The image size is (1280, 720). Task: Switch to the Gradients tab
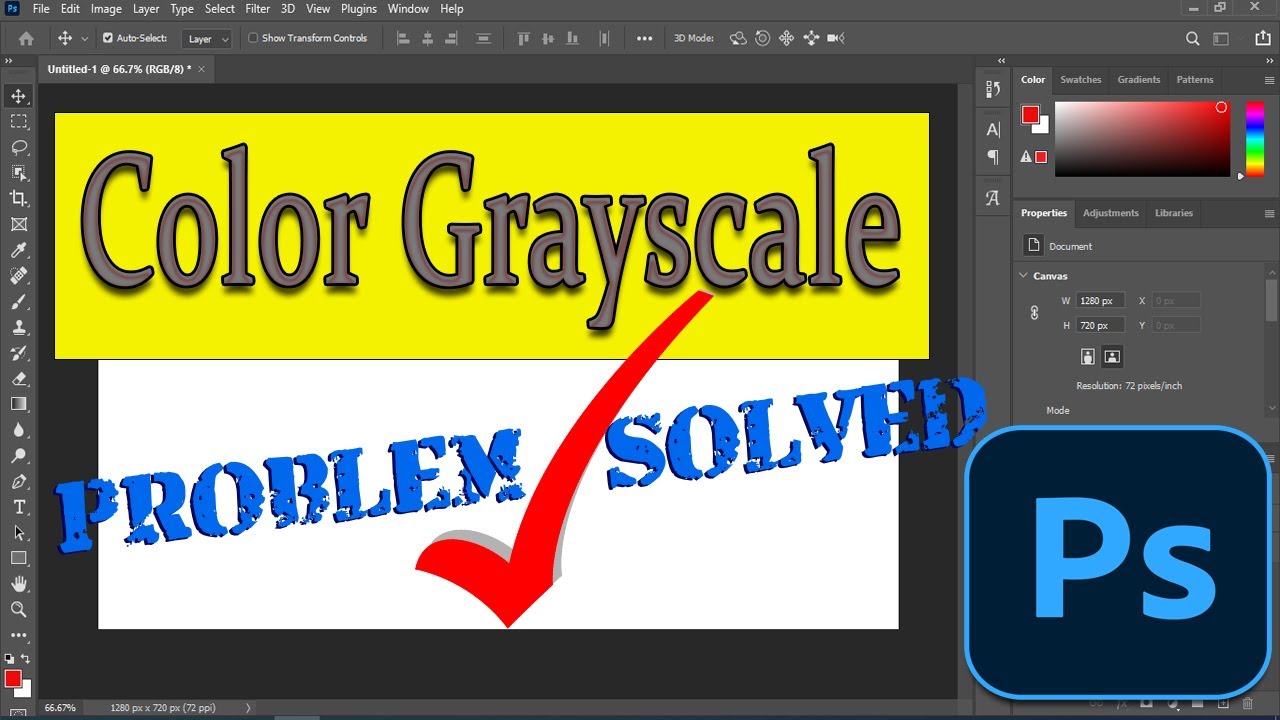(x=1139, y=80)
